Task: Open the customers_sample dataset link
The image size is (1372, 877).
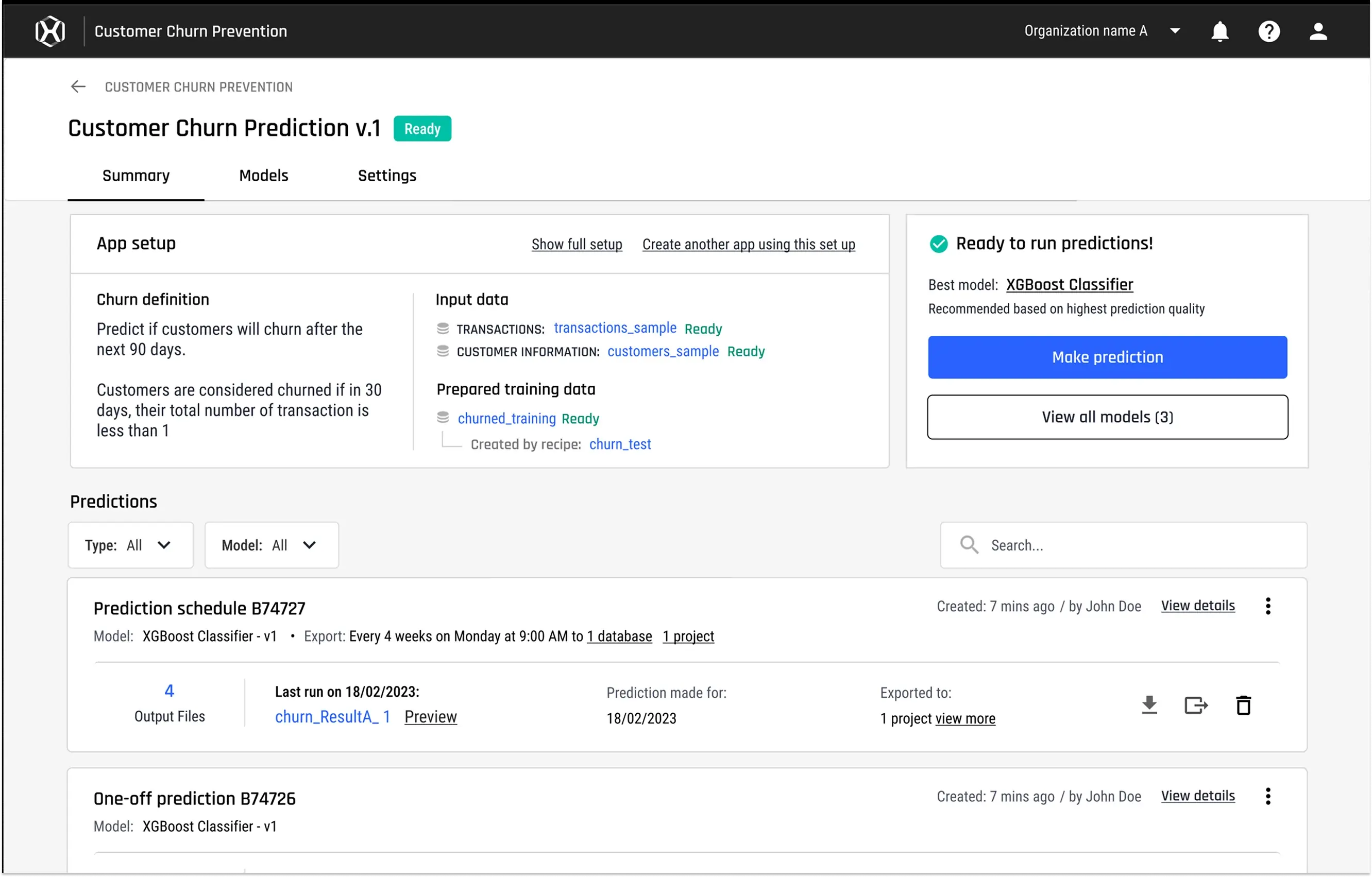Action: (x=663, y=351)
